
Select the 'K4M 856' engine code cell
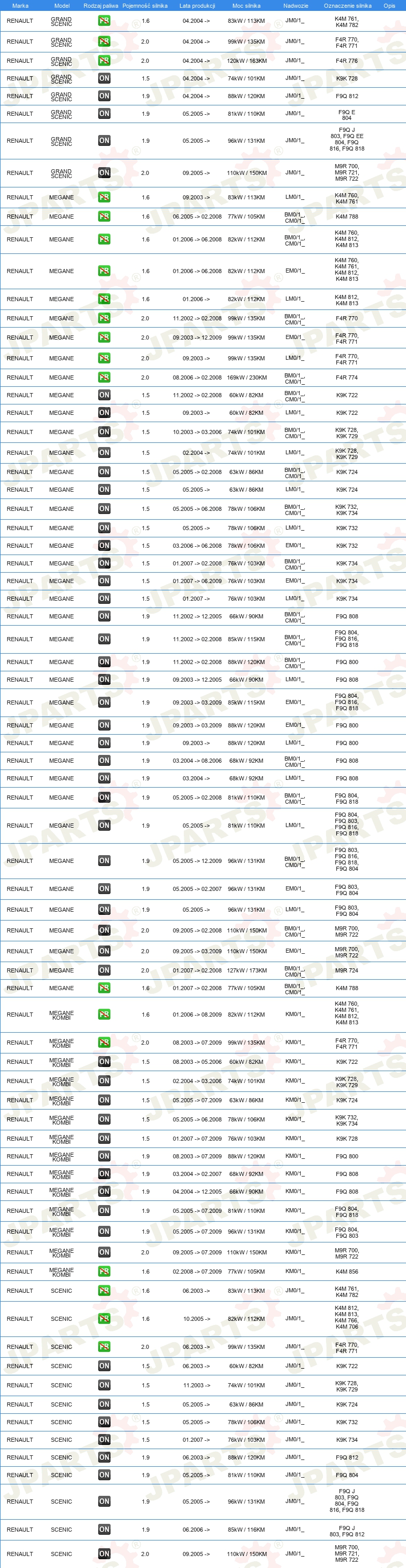coord(347,1272)
